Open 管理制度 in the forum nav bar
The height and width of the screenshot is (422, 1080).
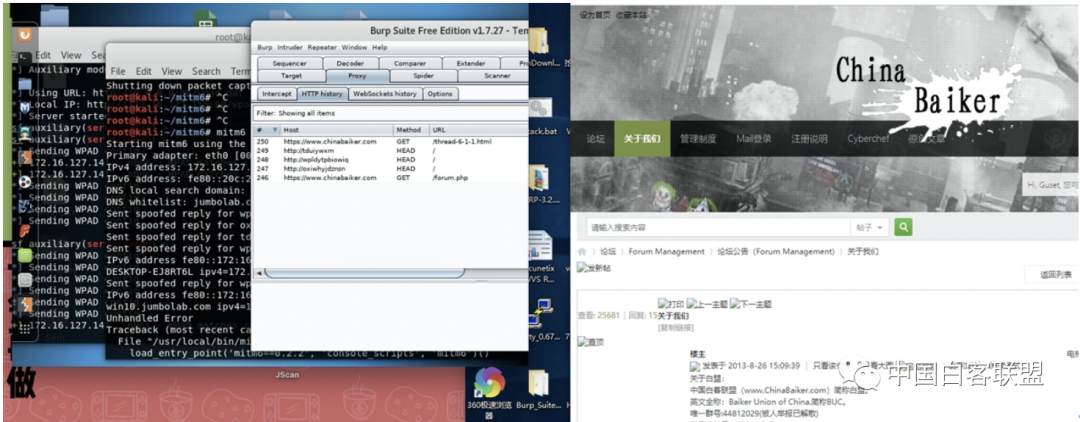(x=698, y=138)
